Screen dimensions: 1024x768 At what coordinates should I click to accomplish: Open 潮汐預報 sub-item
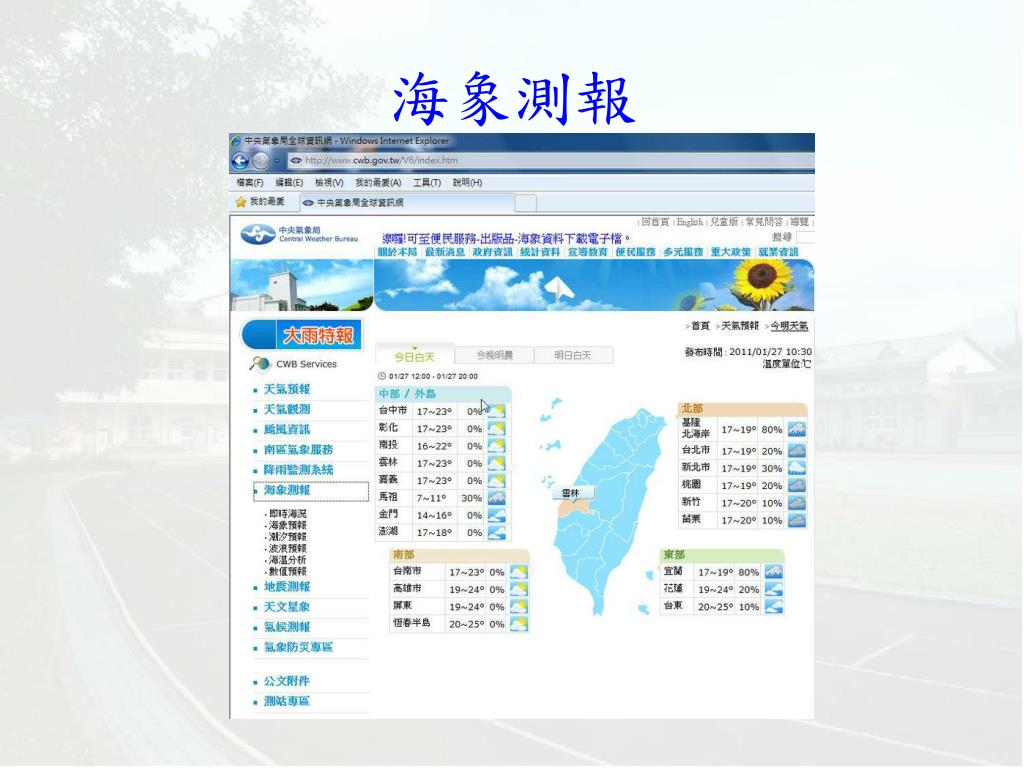tap(287, 537)
